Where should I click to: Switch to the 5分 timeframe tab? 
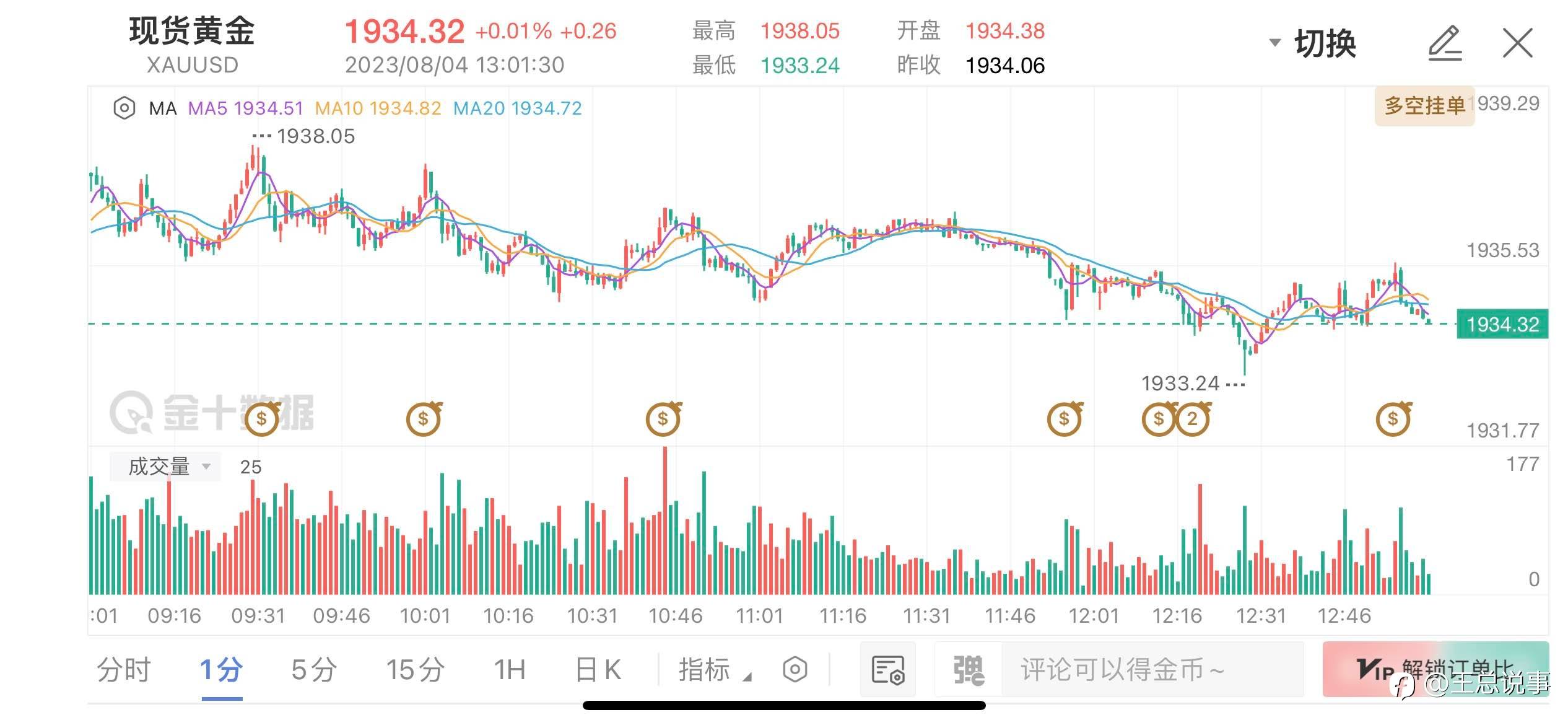tap(314, 670)
